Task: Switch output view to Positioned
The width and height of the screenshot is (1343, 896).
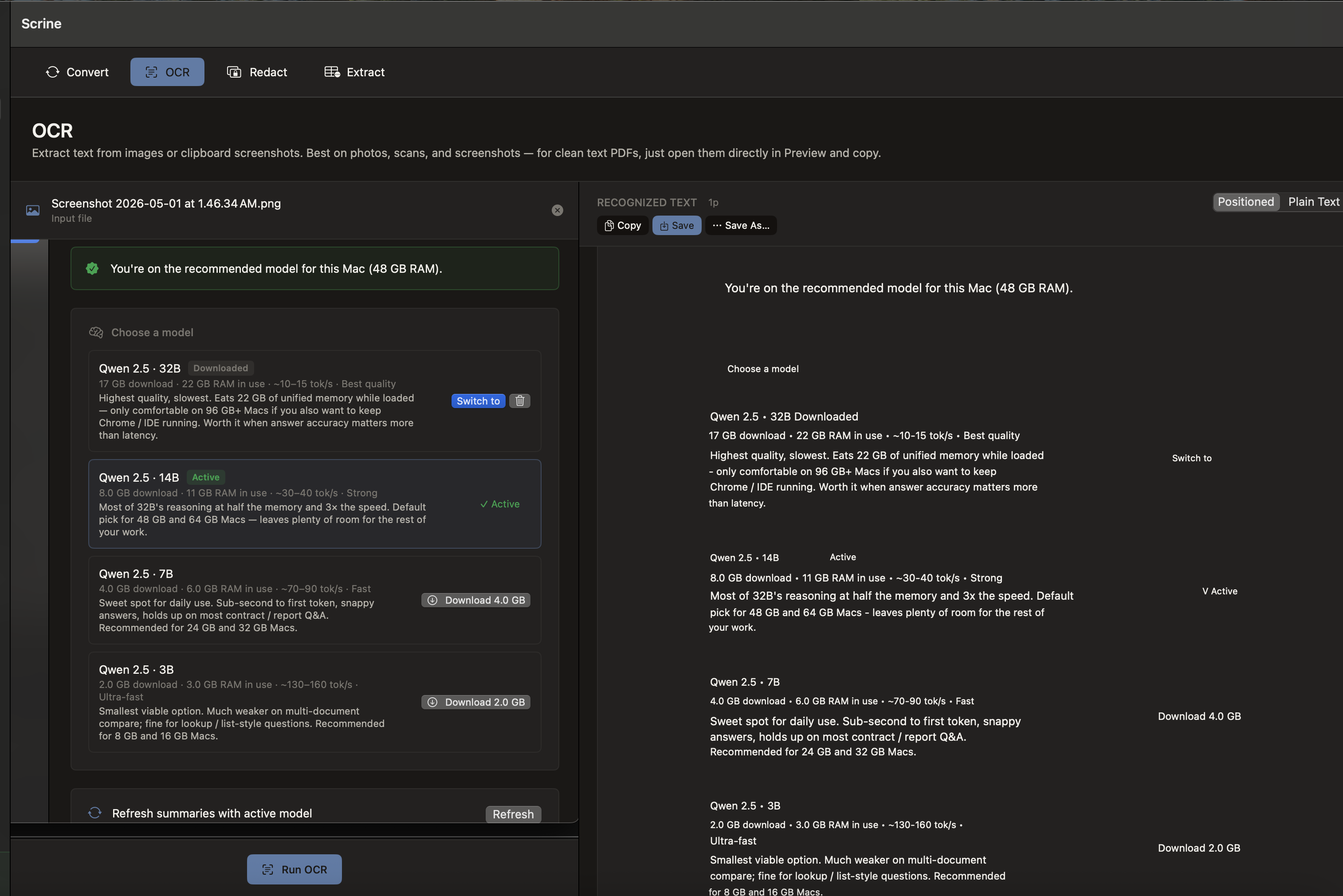Action: (1246, 202)
